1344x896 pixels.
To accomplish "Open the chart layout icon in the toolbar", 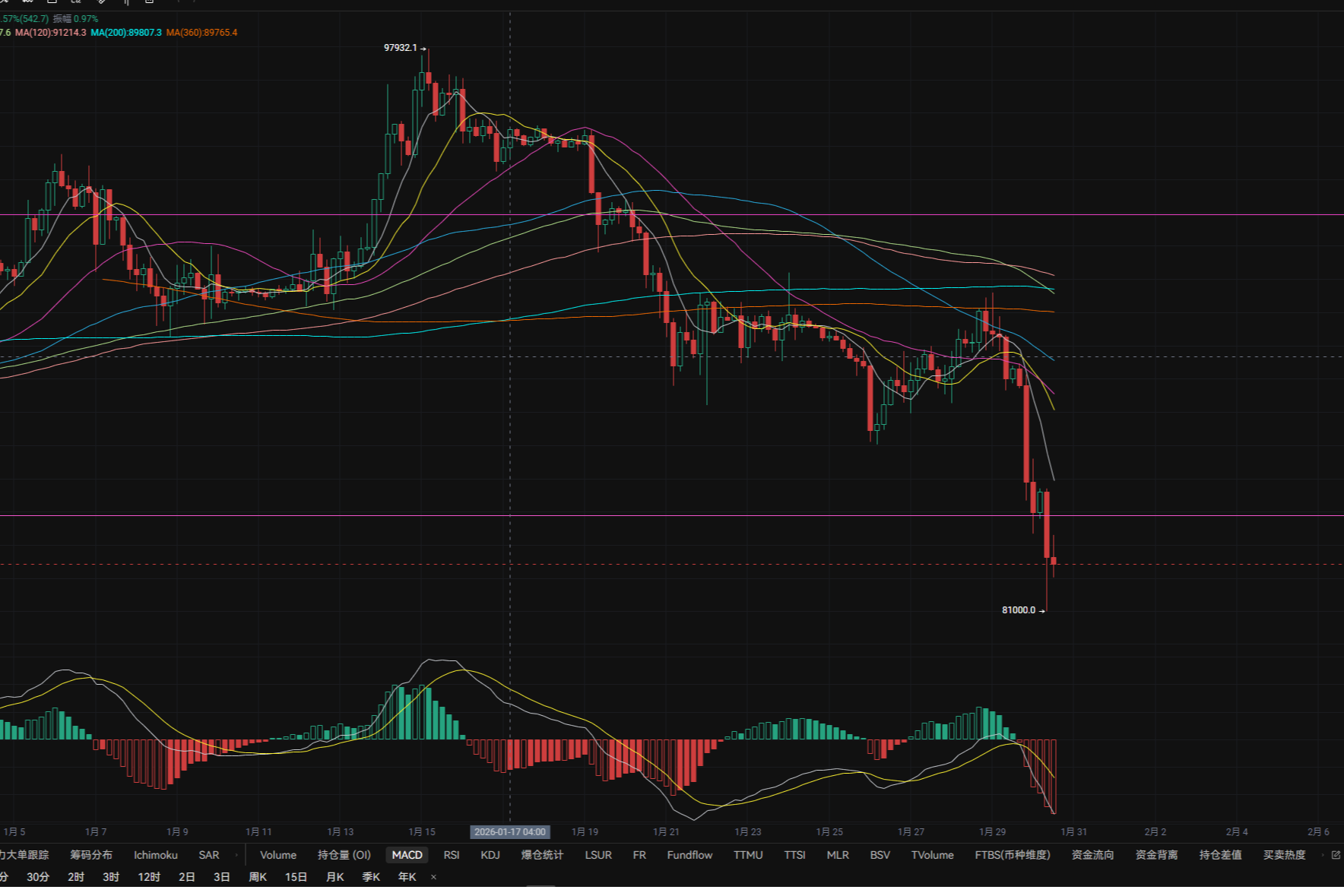I will pyautogui.click(x=52, y=2).
